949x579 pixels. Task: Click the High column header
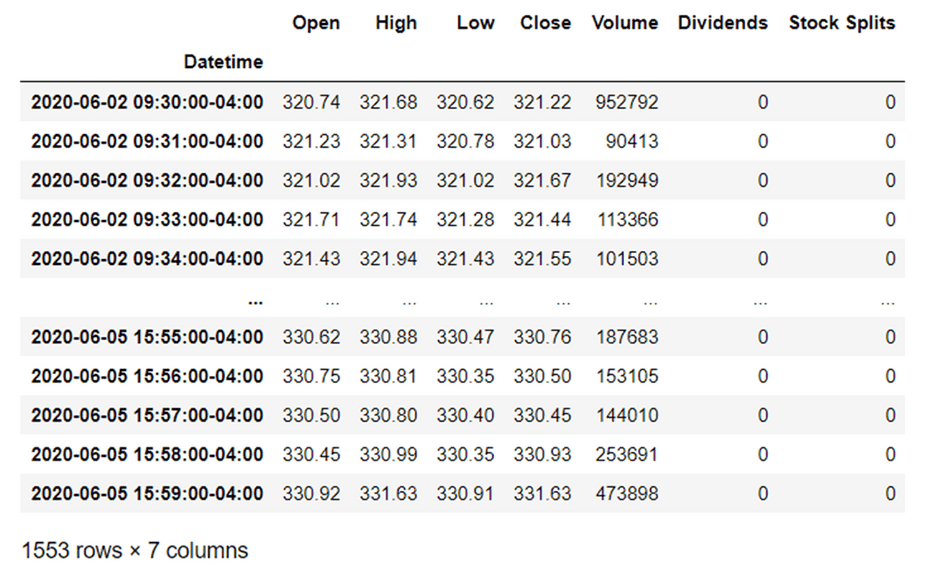pyautogui.click(x=396, y=23)
